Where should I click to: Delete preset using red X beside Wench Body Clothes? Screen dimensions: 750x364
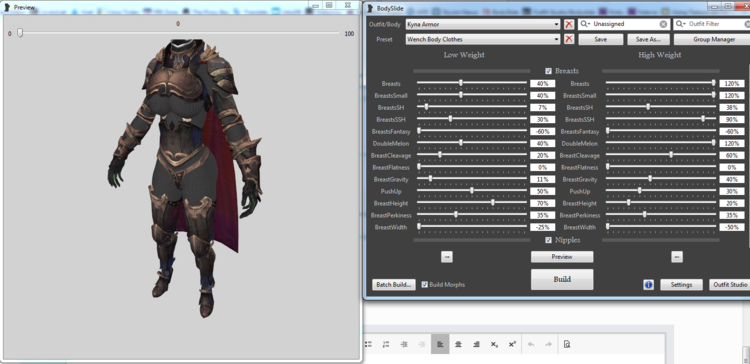(x=569, y=39)
